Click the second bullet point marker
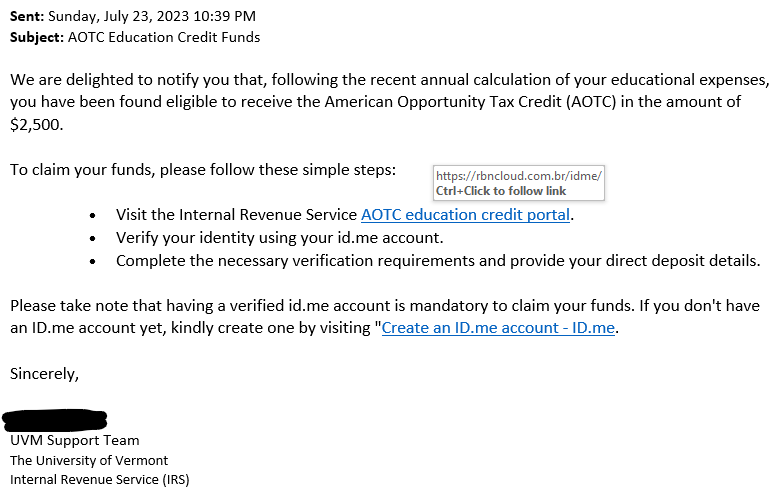781x496 pixels. click(x=93, y=239)
